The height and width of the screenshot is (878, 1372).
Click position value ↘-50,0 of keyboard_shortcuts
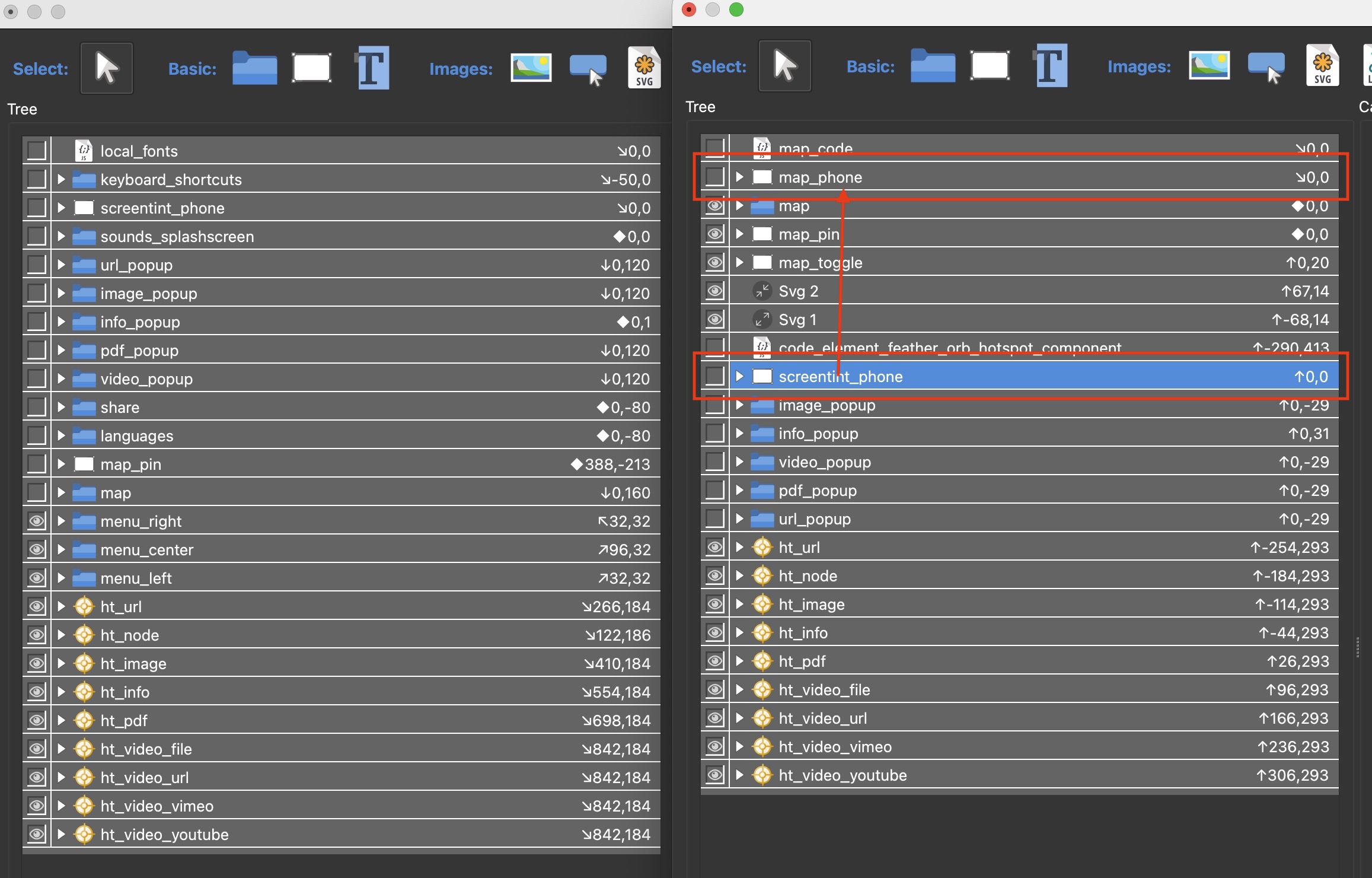626,179
